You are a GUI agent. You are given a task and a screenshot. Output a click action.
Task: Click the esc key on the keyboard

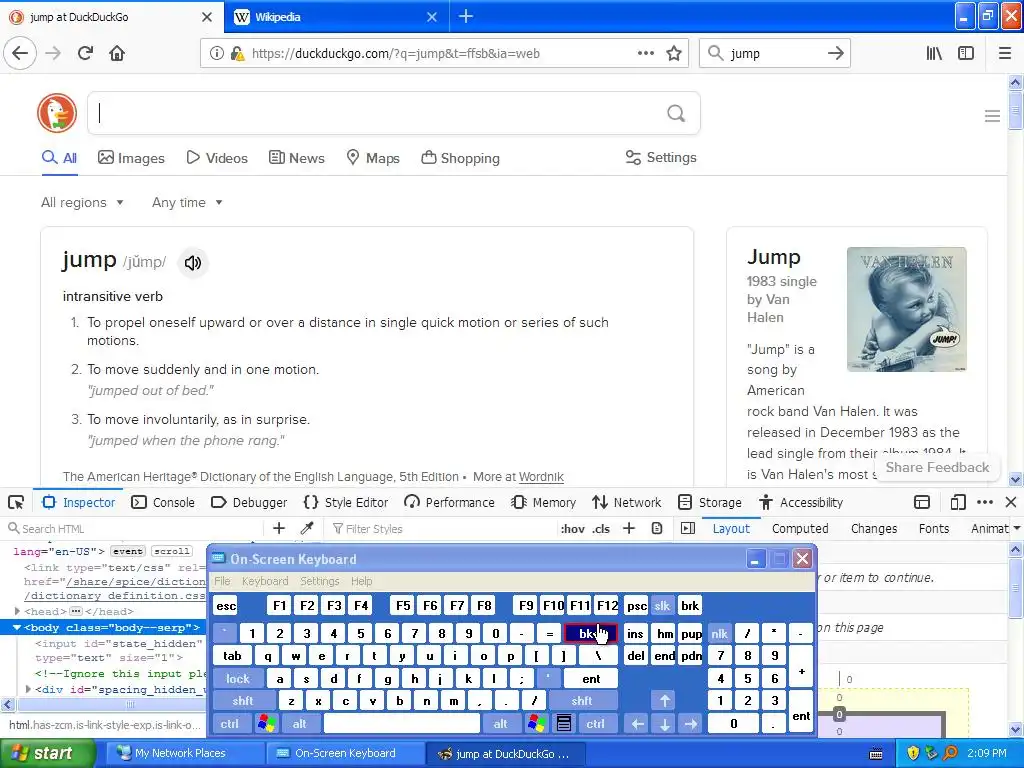226,606
